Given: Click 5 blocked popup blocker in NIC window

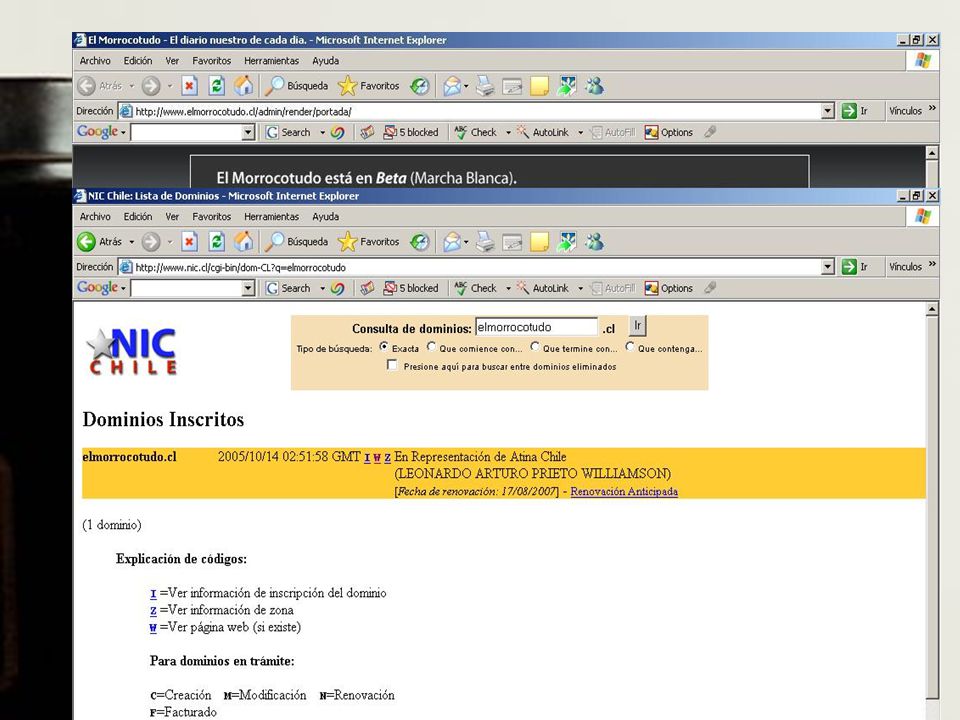Looking at the screenshot, I should (411, 288).
